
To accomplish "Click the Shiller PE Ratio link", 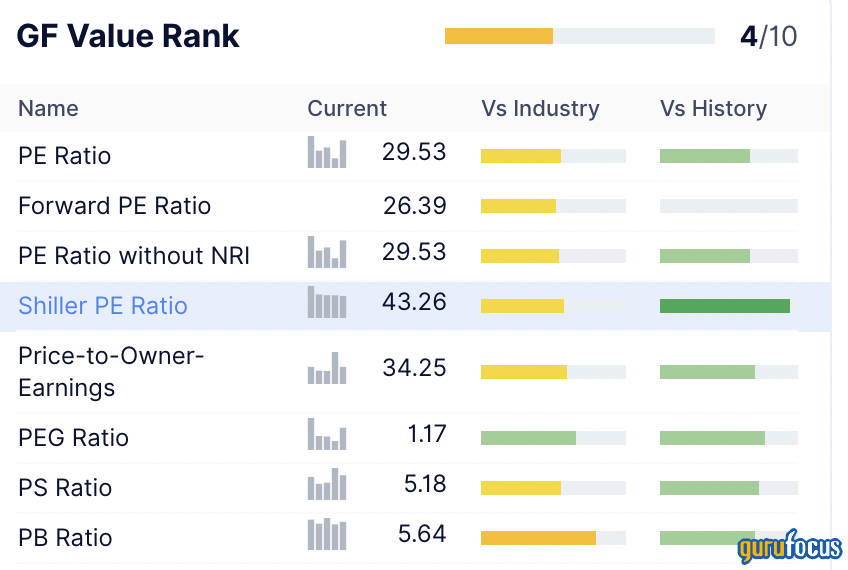I will point(103,306).
